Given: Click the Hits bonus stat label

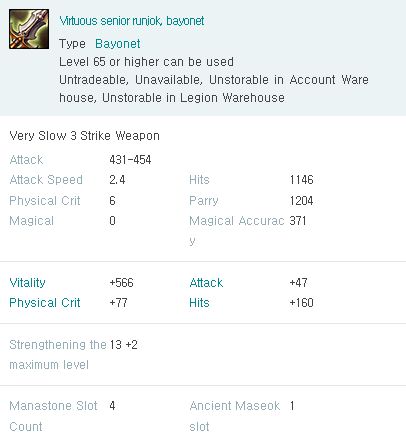Looking at the screenshot, I should point(199,303).
